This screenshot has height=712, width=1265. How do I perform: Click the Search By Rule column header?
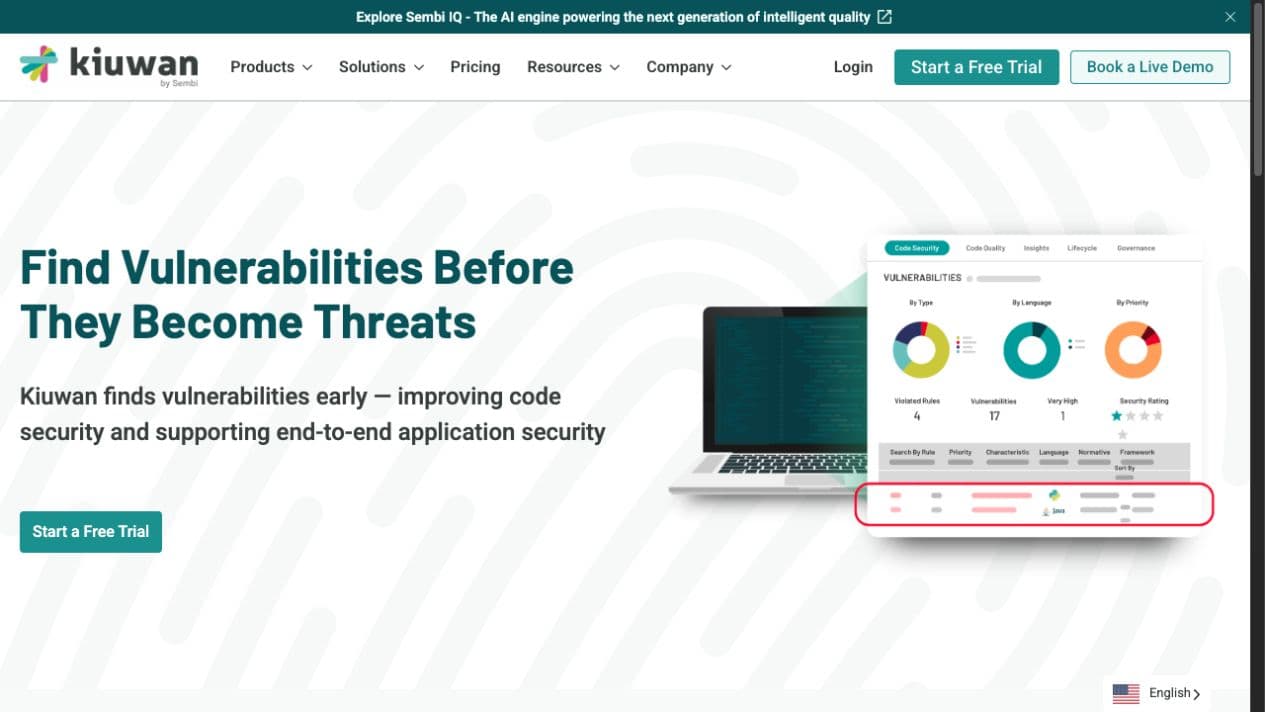[x=912, y=452]
